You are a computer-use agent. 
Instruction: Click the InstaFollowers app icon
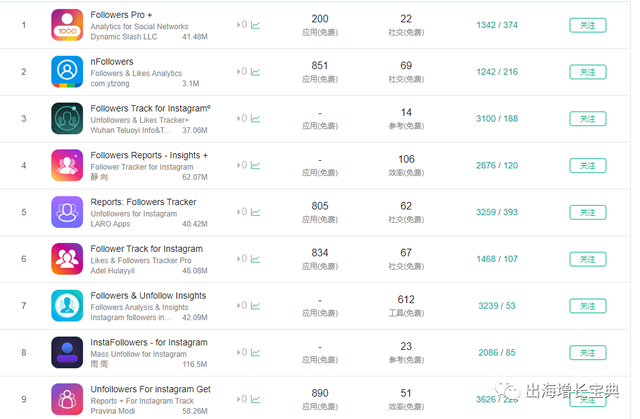coord(67,353)
